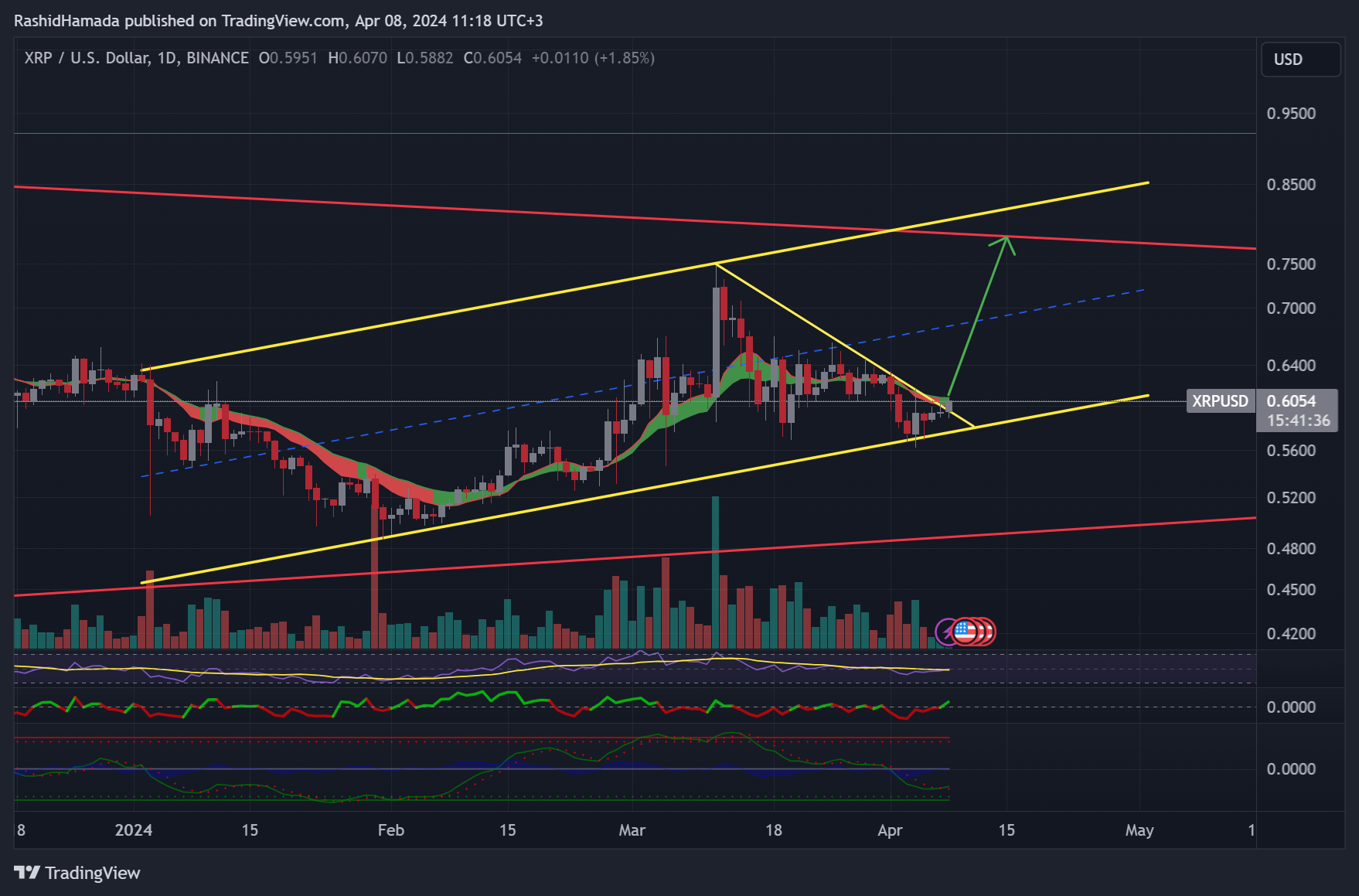Click the 15:41:36 countdown timer
Screen dimensions: 1359x896
pos(1298,421)
